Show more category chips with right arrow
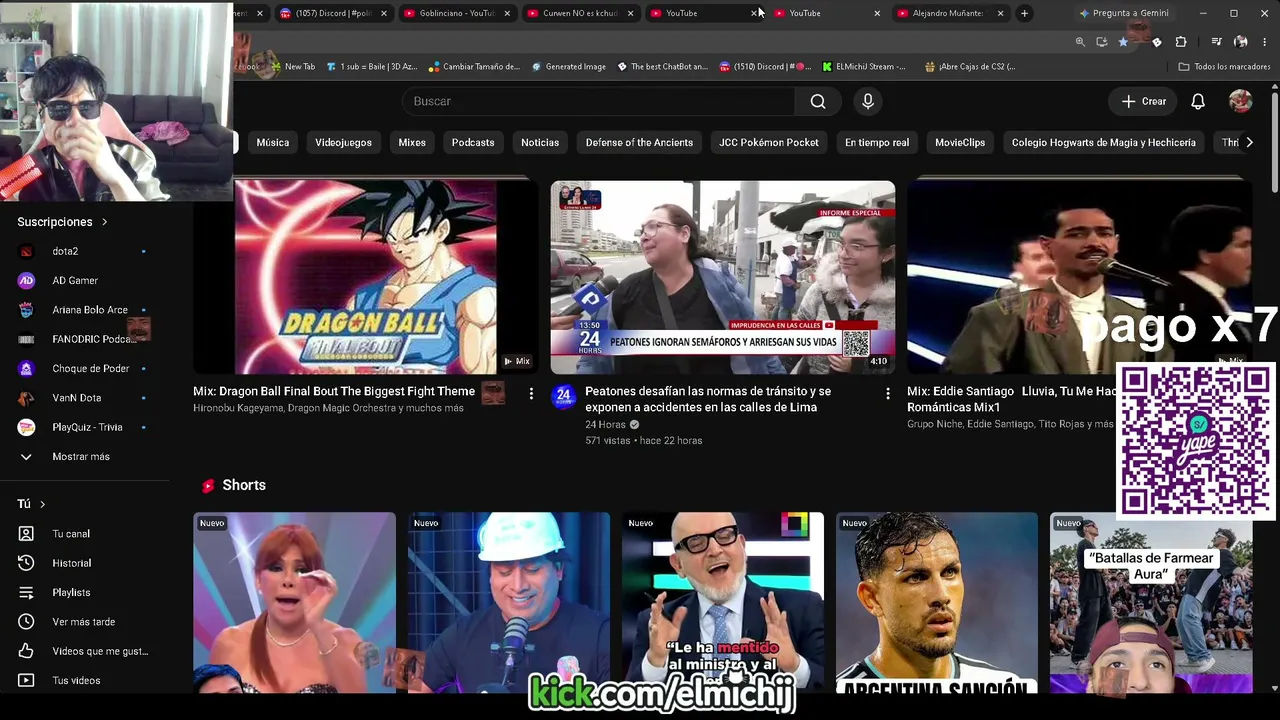 click(1249, 142)
